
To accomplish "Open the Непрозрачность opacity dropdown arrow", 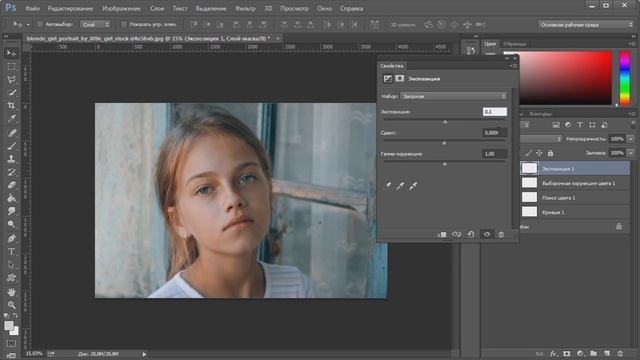I will click(631, 139).
